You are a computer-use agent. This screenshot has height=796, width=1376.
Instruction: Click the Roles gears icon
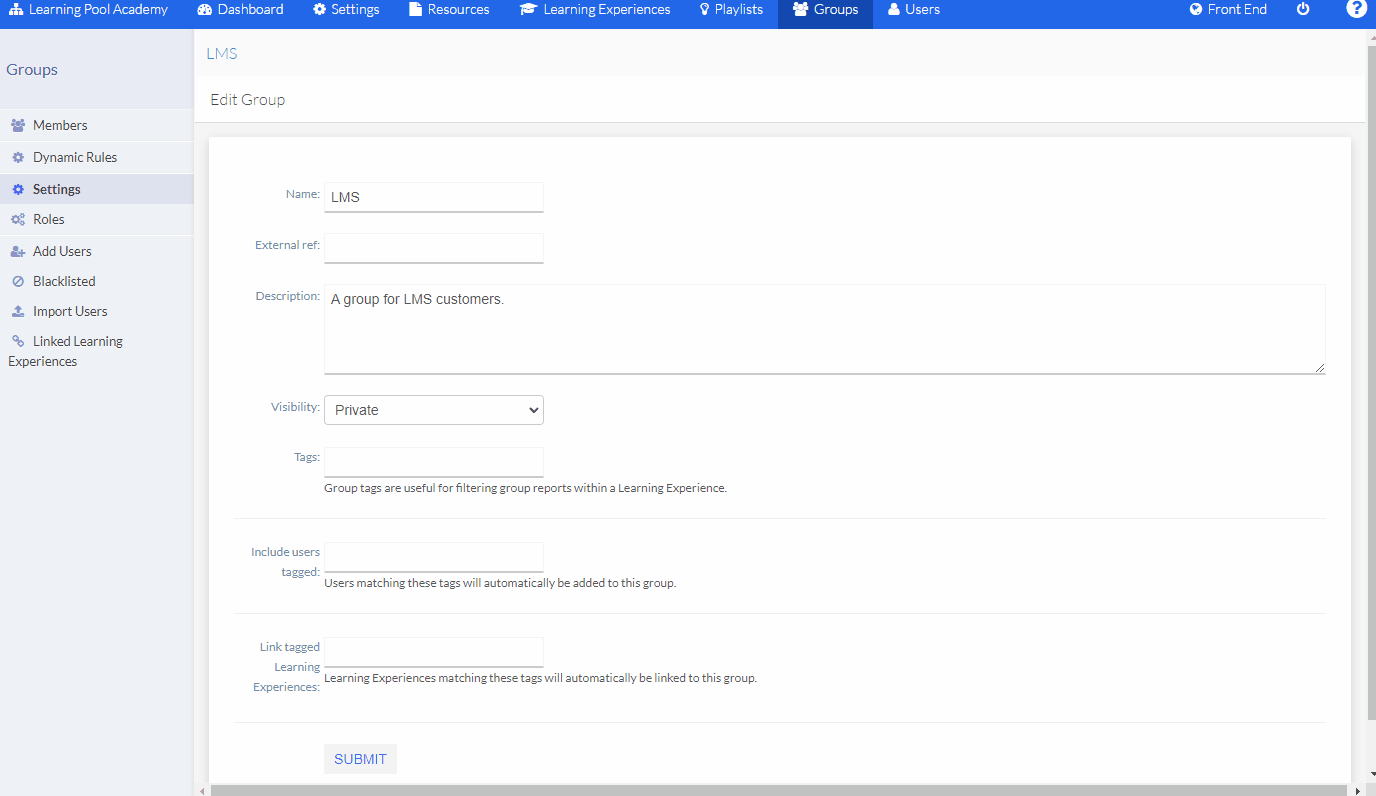[x=17, y=219]
